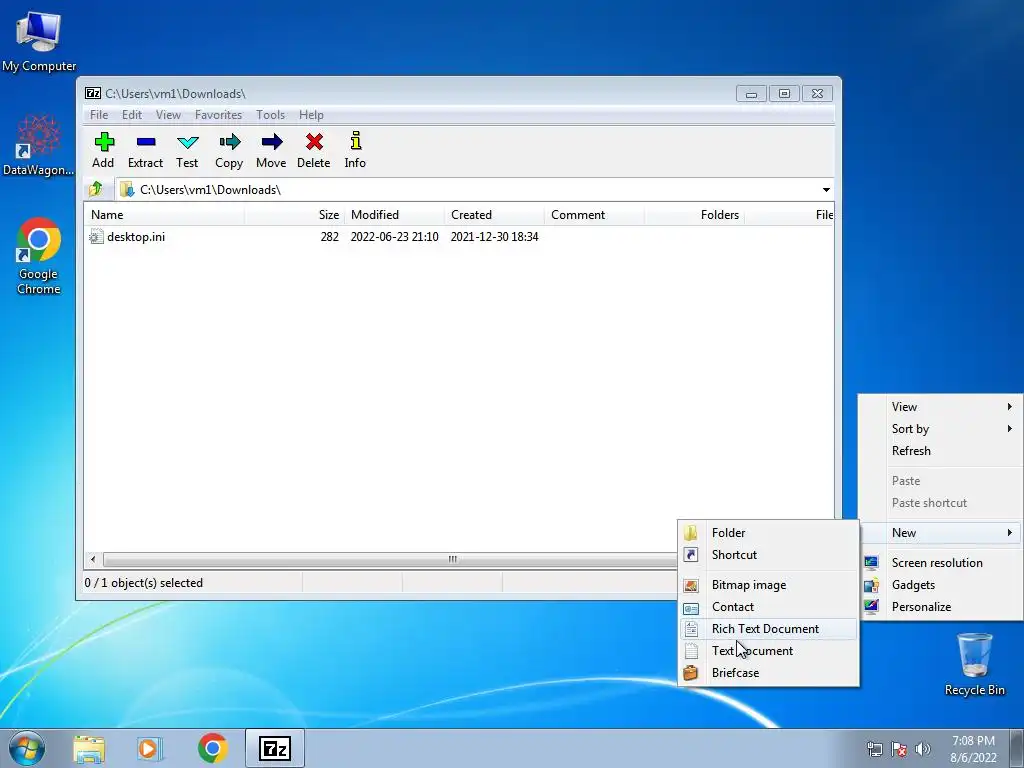This screenshot has height=768, width=1024.
Task: Create a new Briefcase
Action: (769, 673)
